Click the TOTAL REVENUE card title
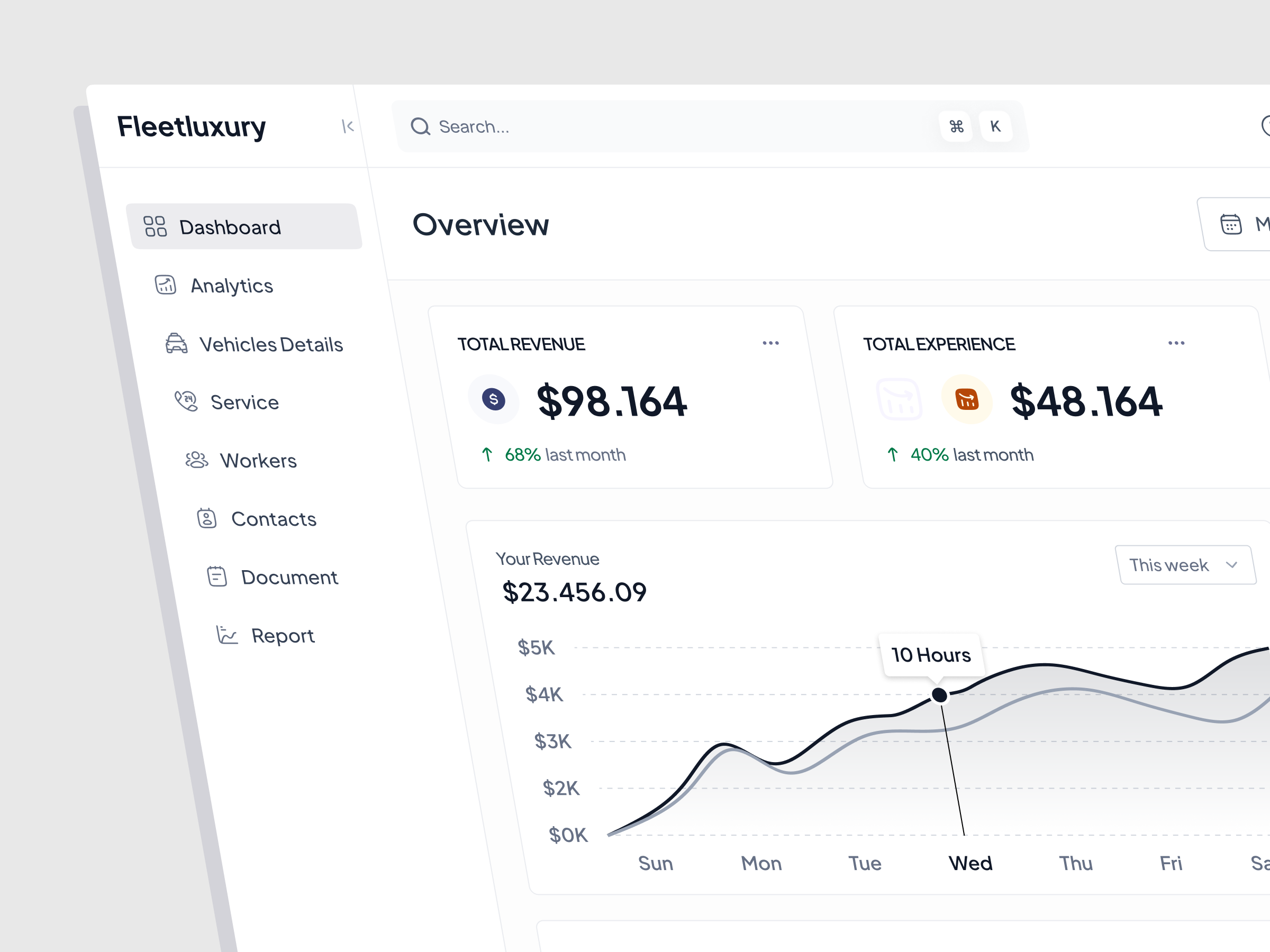The height and width of the screenshot is (952, 1270). coord(521,344)
